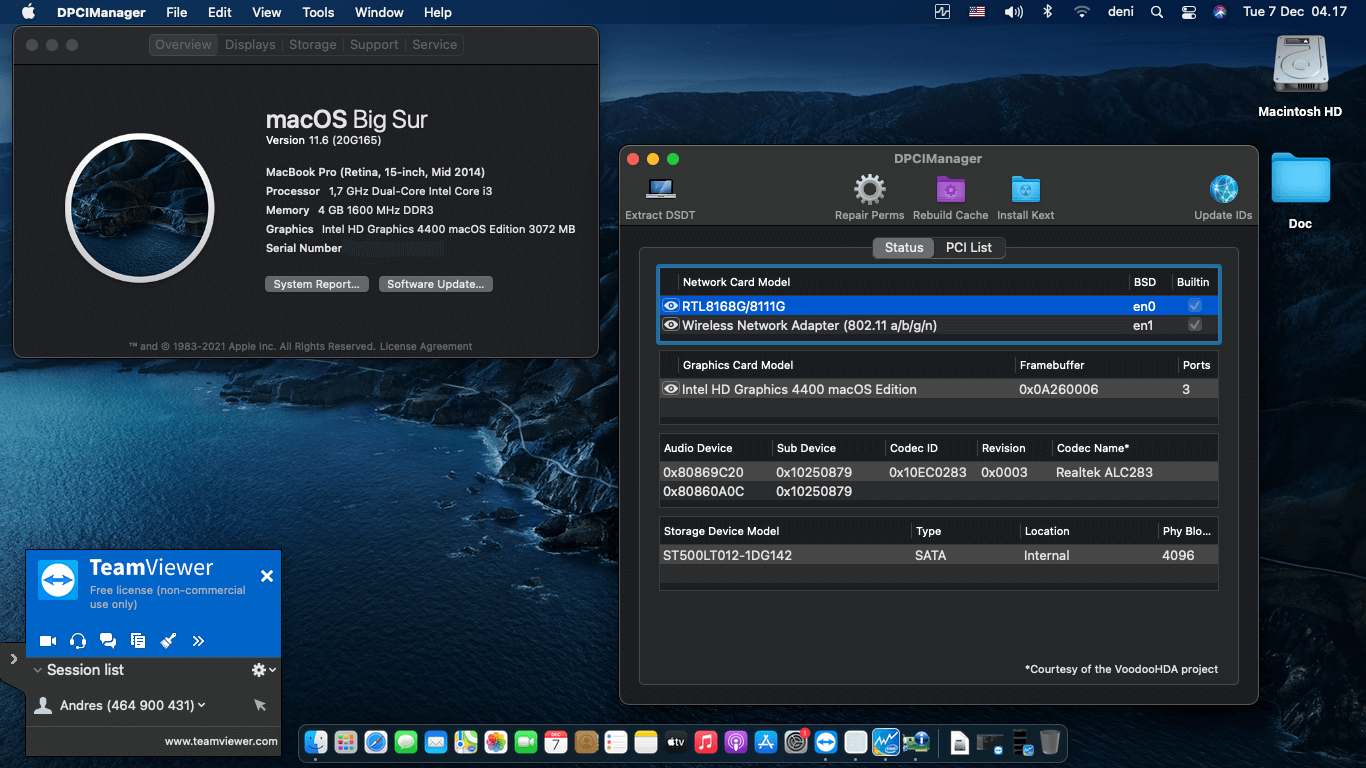
Task: Start TeamViewer video call icon
Action: [47, 641]
